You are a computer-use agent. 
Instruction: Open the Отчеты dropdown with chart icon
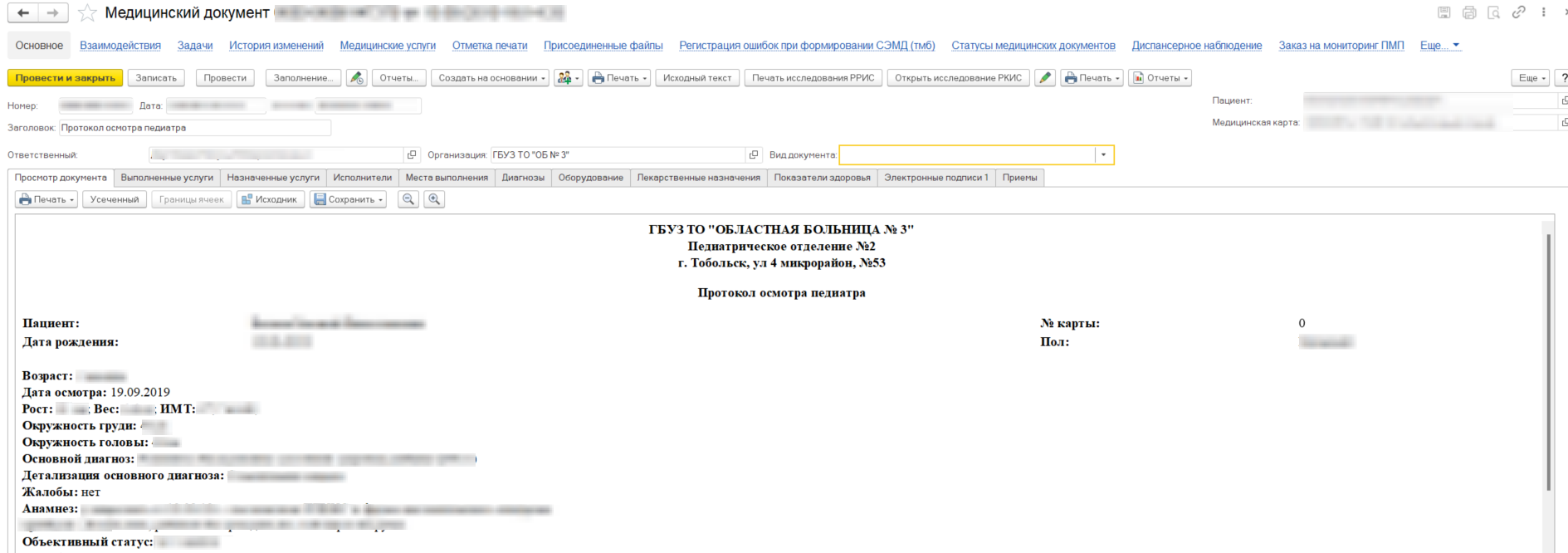point(1160,78)
